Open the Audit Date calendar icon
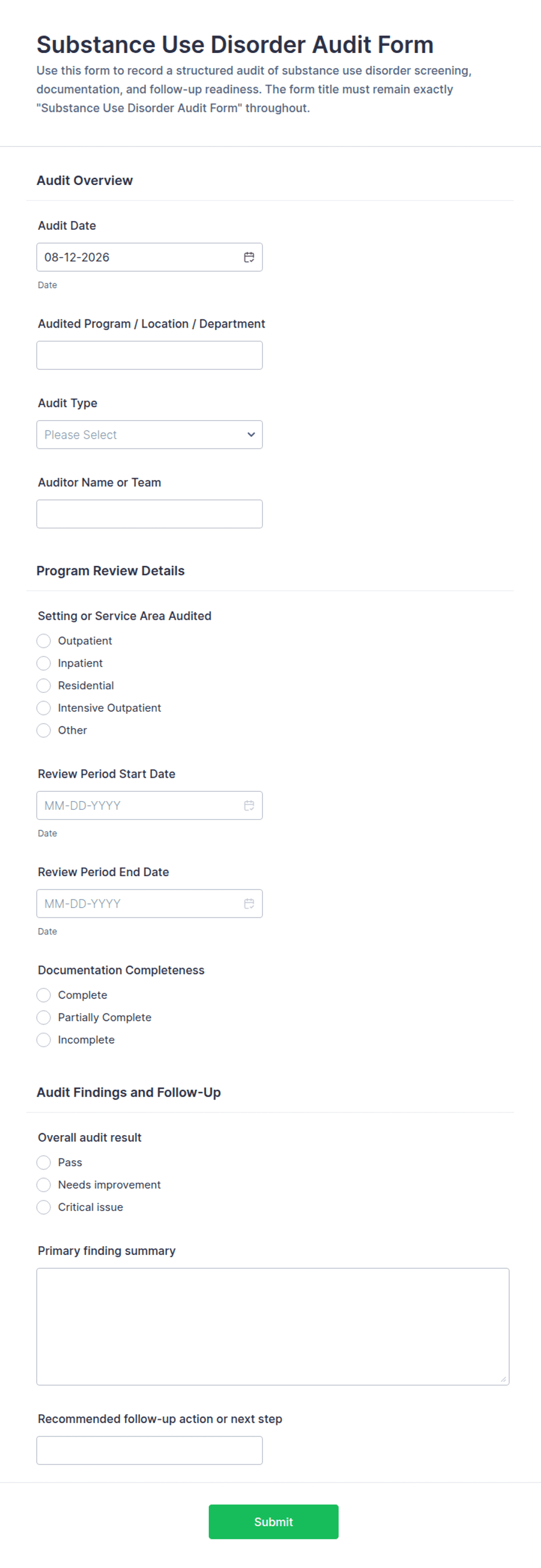This screenshot has height=1568, width=541. pyautogui.click(x=249, y=258)
